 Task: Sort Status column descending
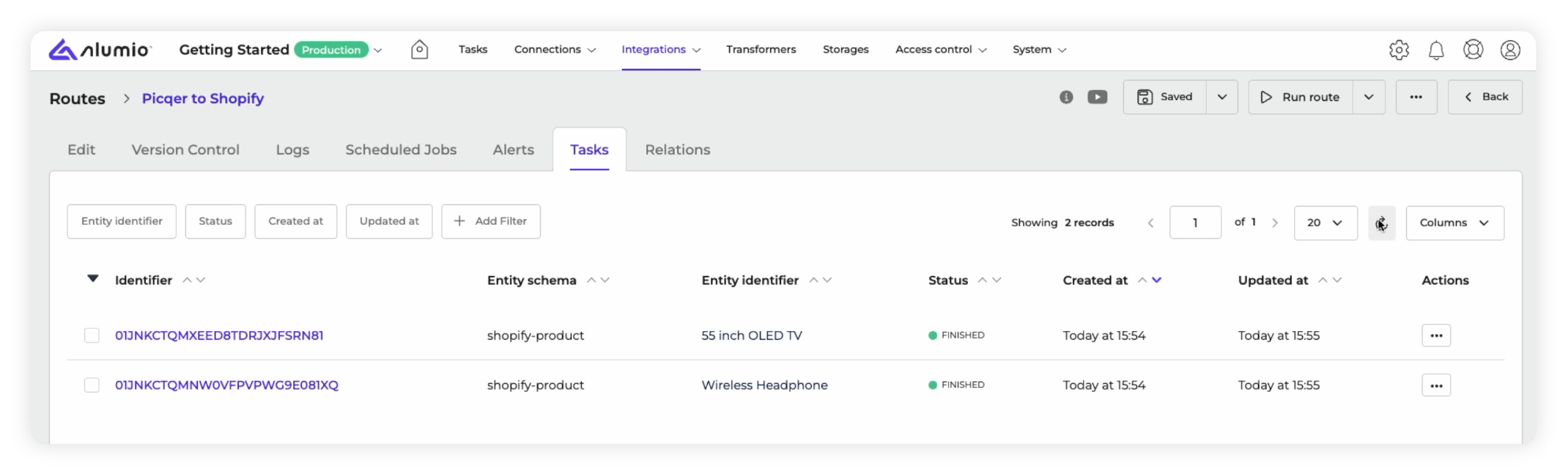[x=996, y=280]
